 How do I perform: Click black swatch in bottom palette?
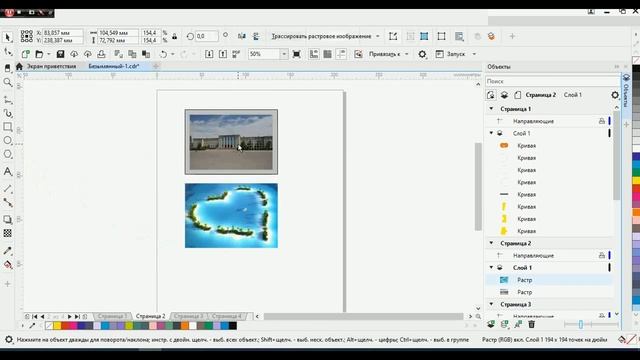(x=233, y=326)
